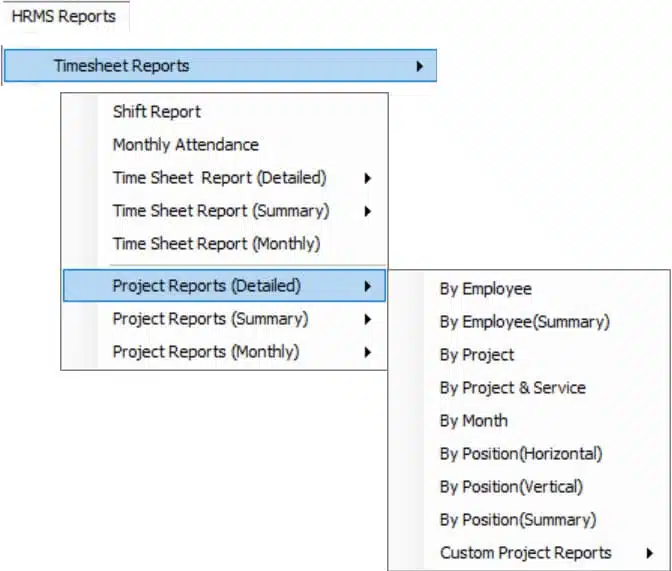Image resolution: width=672 pixels, height=571 pixels.
Task: Expand the Custom Project Reports submenu
Action: click(x=529, y=553)
